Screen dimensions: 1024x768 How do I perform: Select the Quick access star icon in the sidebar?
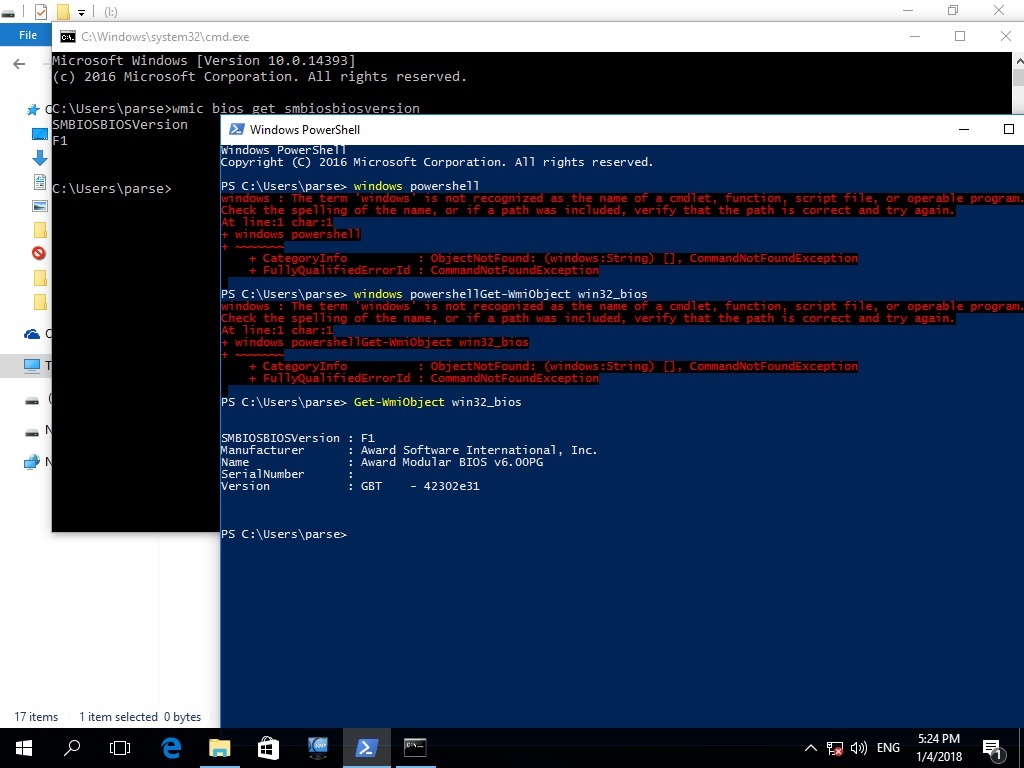click(x=33, y=110)
